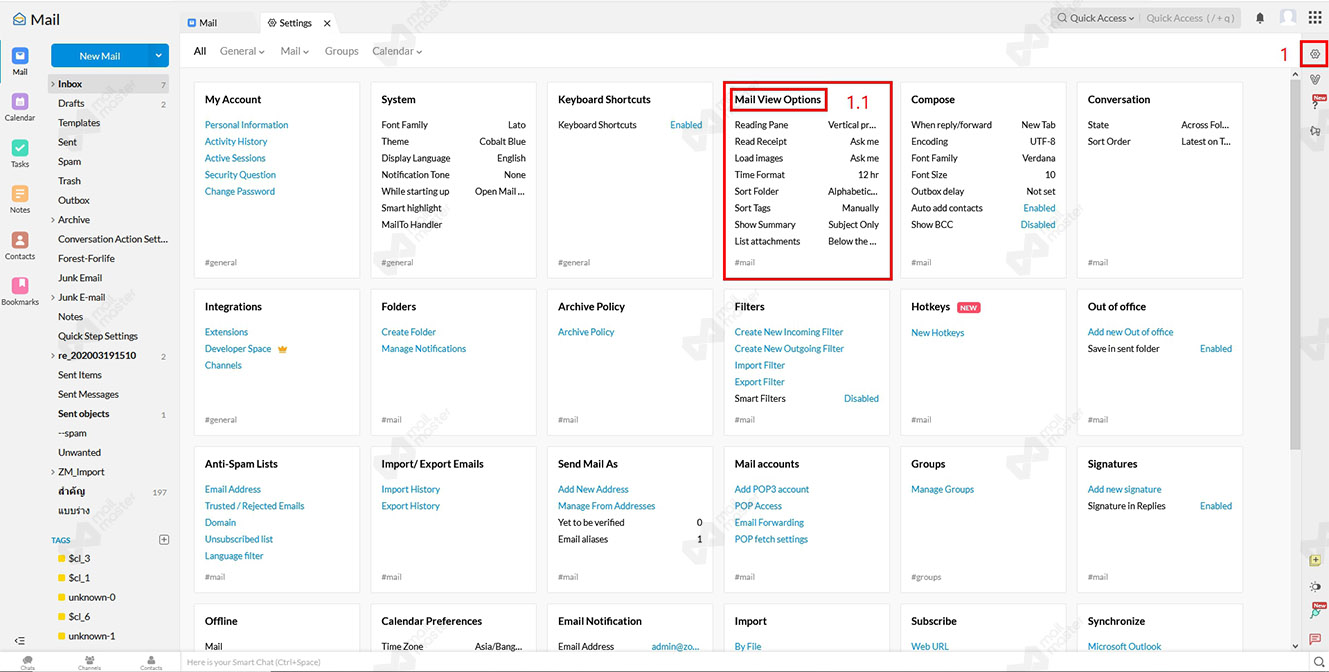This screenshot has width=1329, height=672.
Task: Open the Mail View Options card title
Action: tap(777, 99)
